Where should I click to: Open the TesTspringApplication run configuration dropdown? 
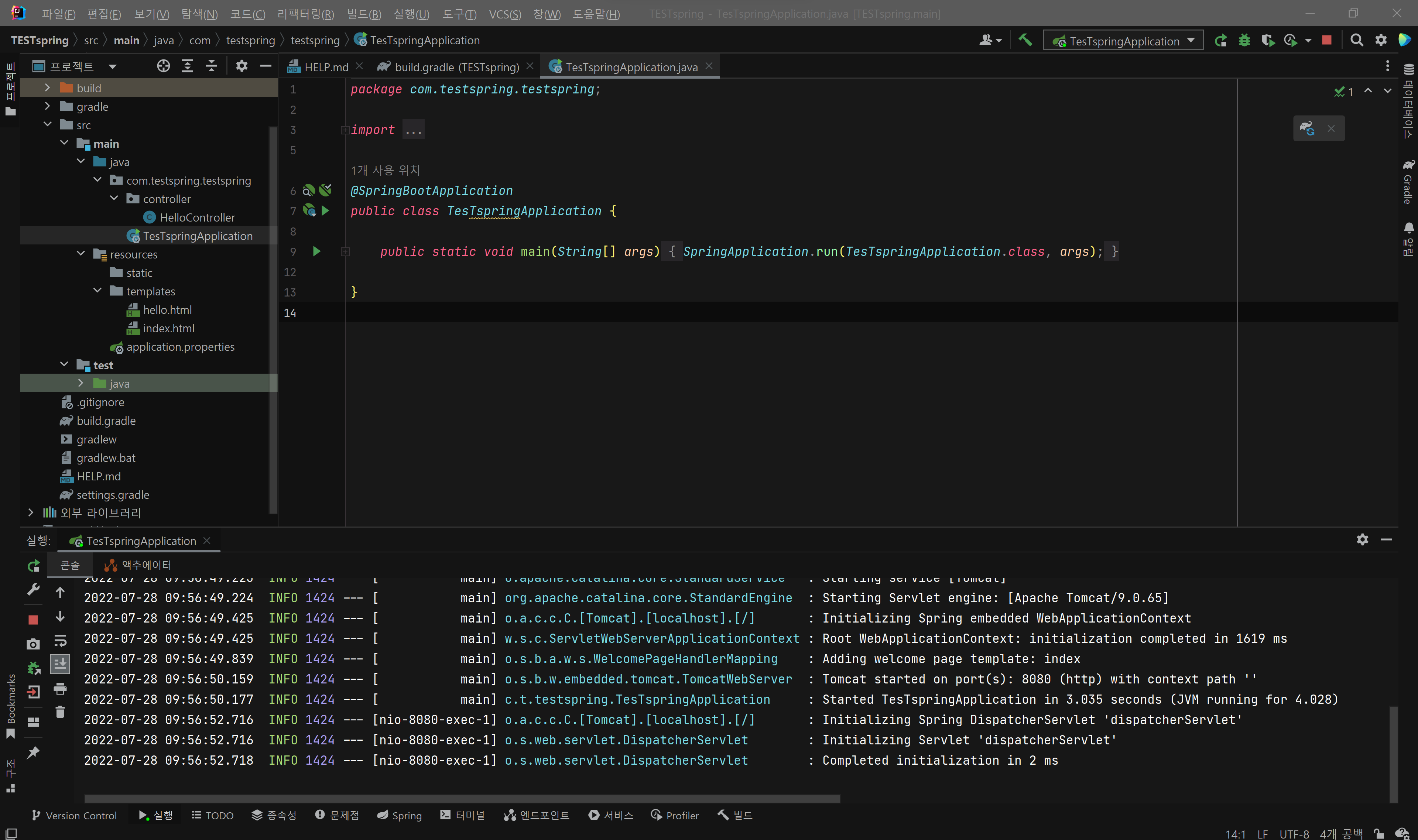pyautogui.click(x=1124, y=41)
